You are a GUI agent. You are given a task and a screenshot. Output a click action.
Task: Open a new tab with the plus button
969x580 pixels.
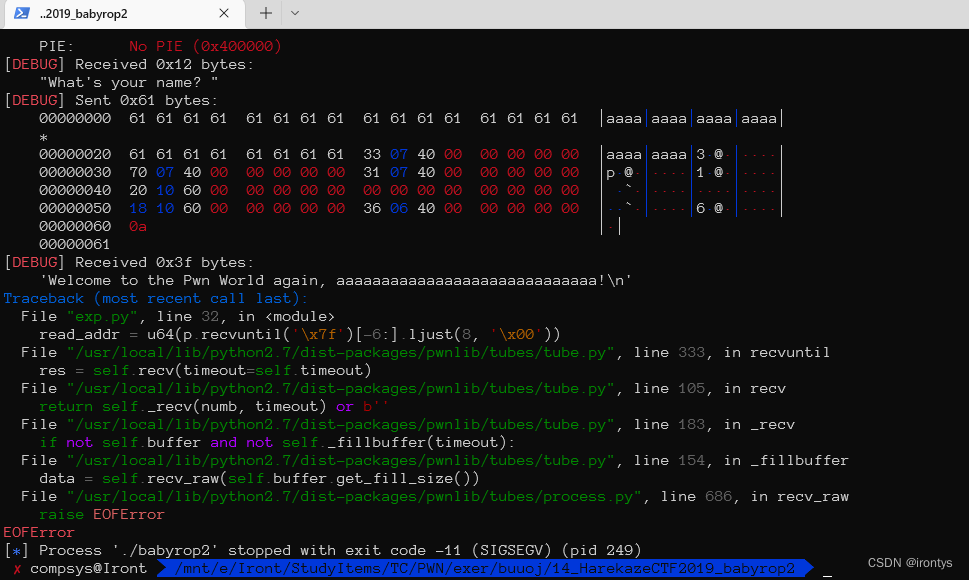coord(263,15)
